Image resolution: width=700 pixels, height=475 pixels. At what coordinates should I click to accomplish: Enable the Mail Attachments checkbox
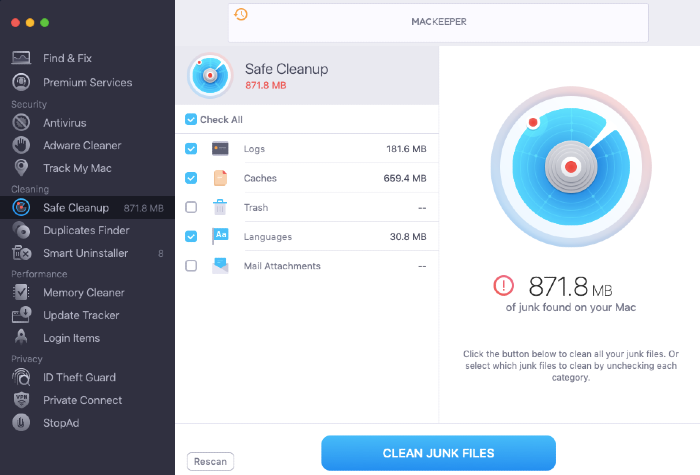click(191, 266)
